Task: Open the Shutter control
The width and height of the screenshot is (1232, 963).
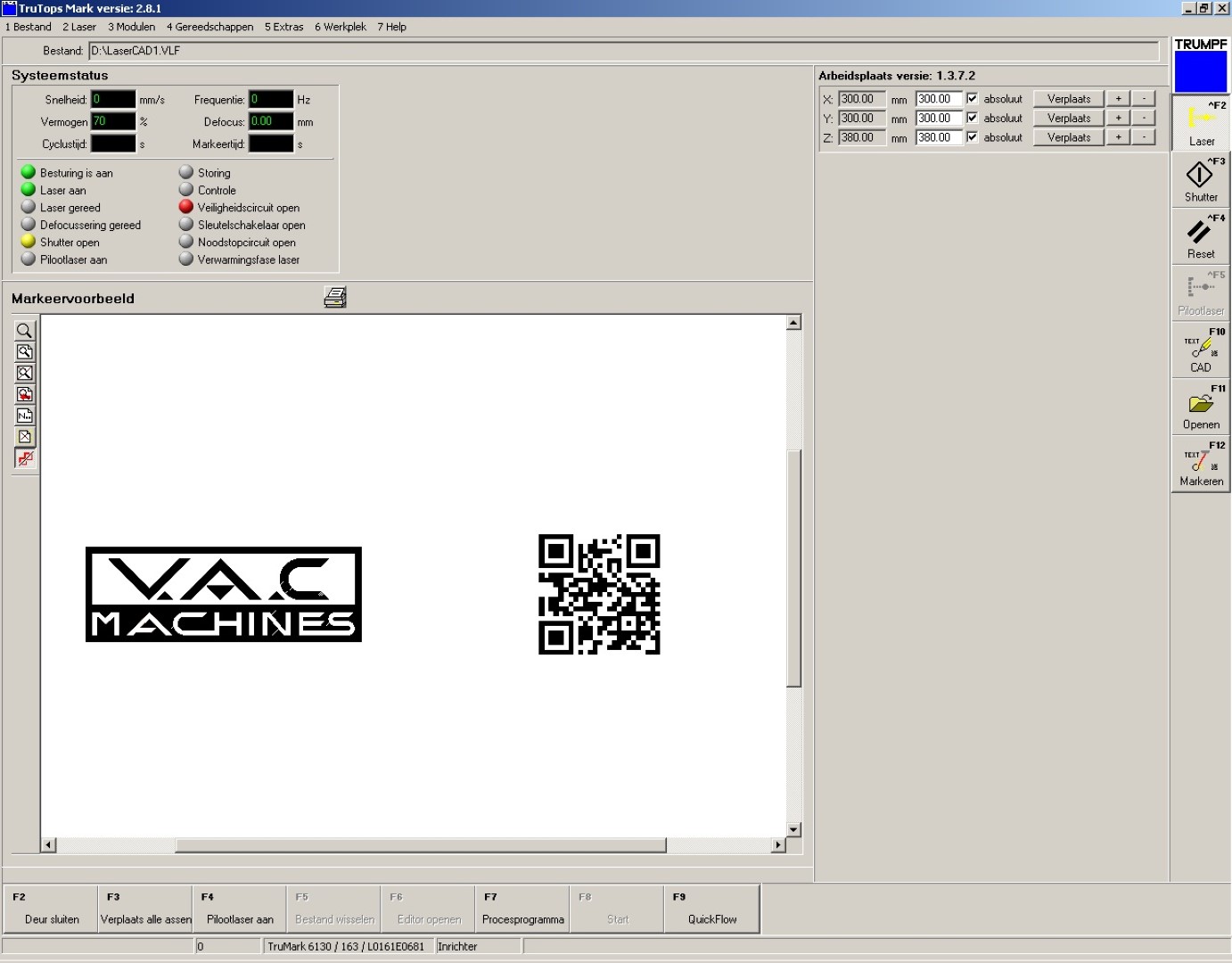Action: (1201, 179)
